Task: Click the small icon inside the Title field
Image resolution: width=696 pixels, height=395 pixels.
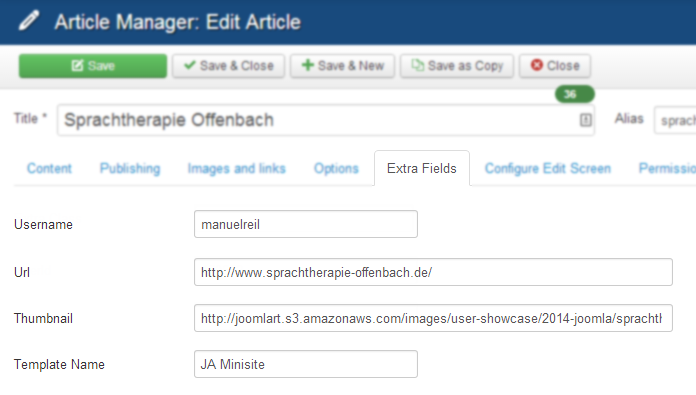Action: coord(585,120)
